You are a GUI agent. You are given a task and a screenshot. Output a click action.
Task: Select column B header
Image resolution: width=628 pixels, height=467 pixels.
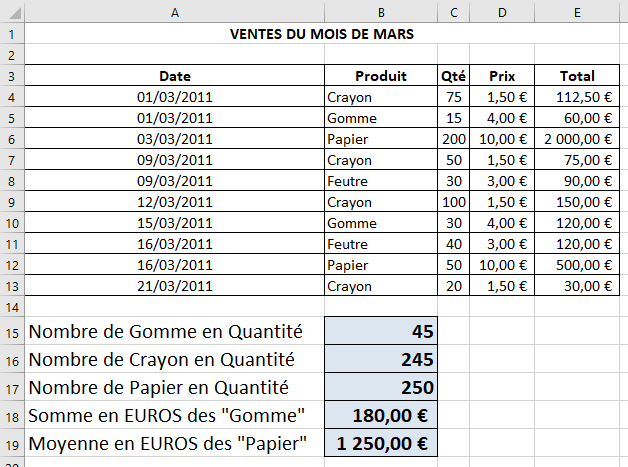[x=381, y=12]
